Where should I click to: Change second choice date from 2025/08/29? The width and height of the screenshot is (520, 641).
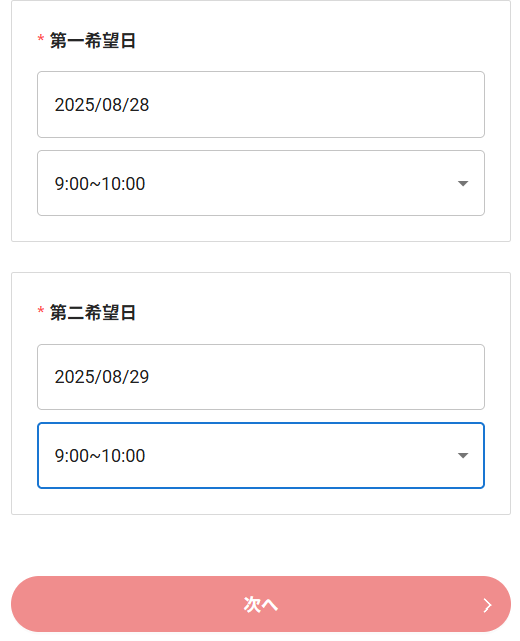click(x=261, y=377)
